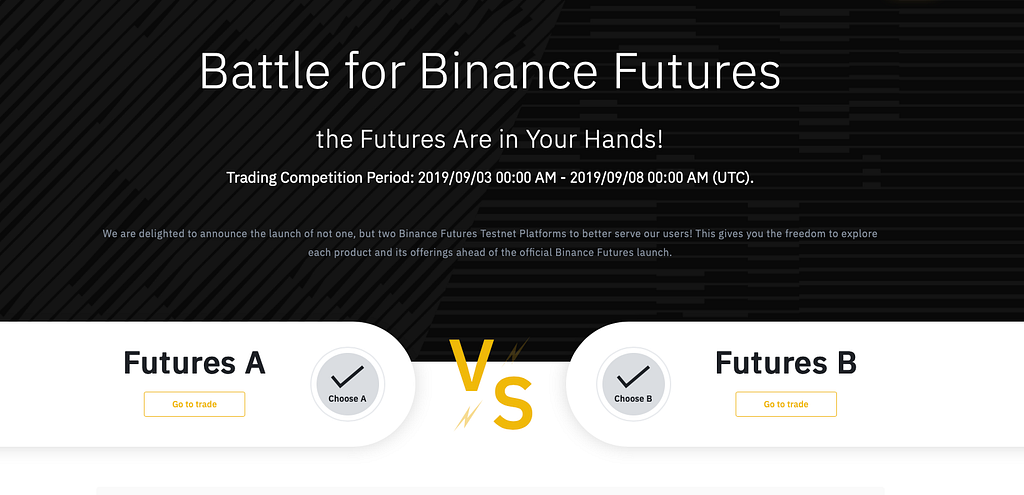Click the Futures A heading

click(194, 362)
